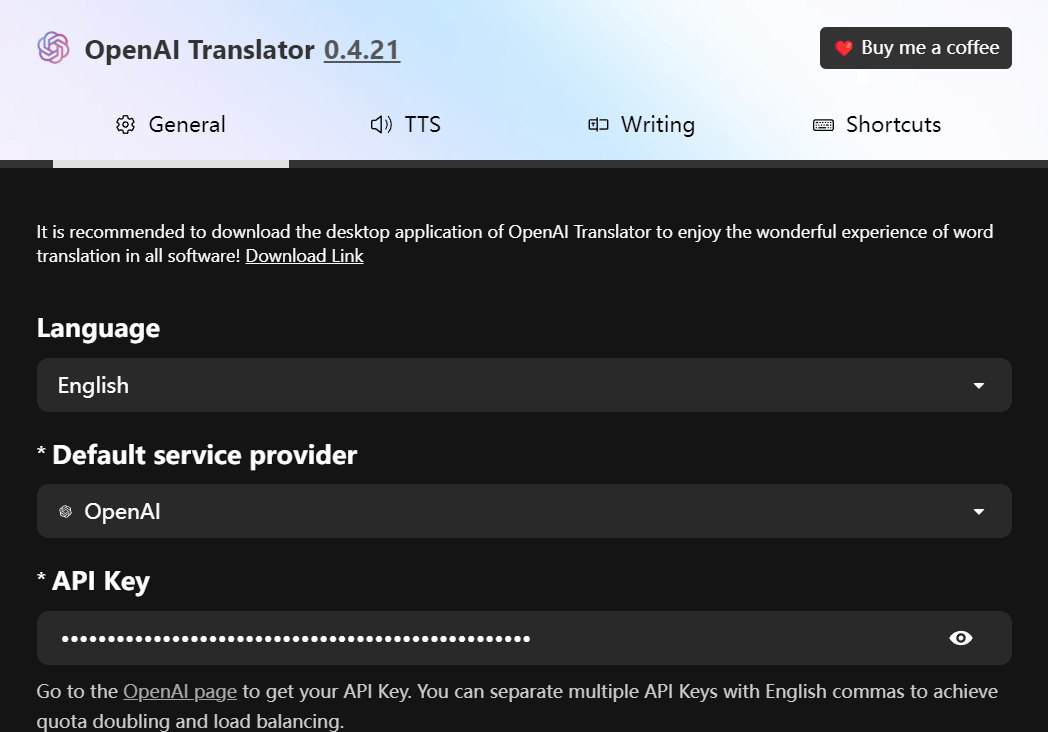Expand the Language dropdown arrow
1048x732 pixels.
tap(978, 386)
